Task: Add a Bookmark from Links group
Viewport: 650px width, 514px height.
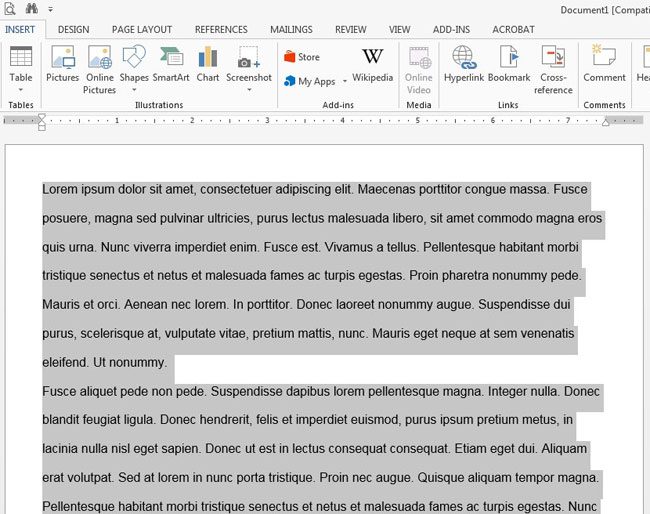Action: point(509,64)
